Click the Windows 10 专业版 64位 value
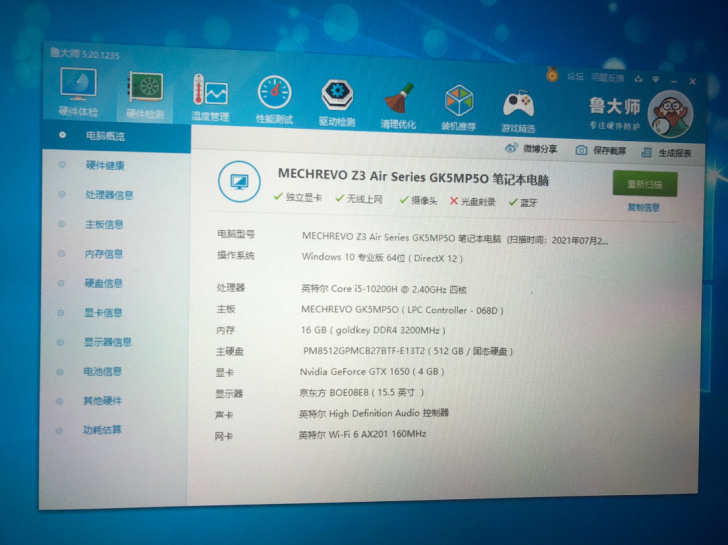Viewport: 728px width, 545px height. pyautogui.click(x=382, y=258)
